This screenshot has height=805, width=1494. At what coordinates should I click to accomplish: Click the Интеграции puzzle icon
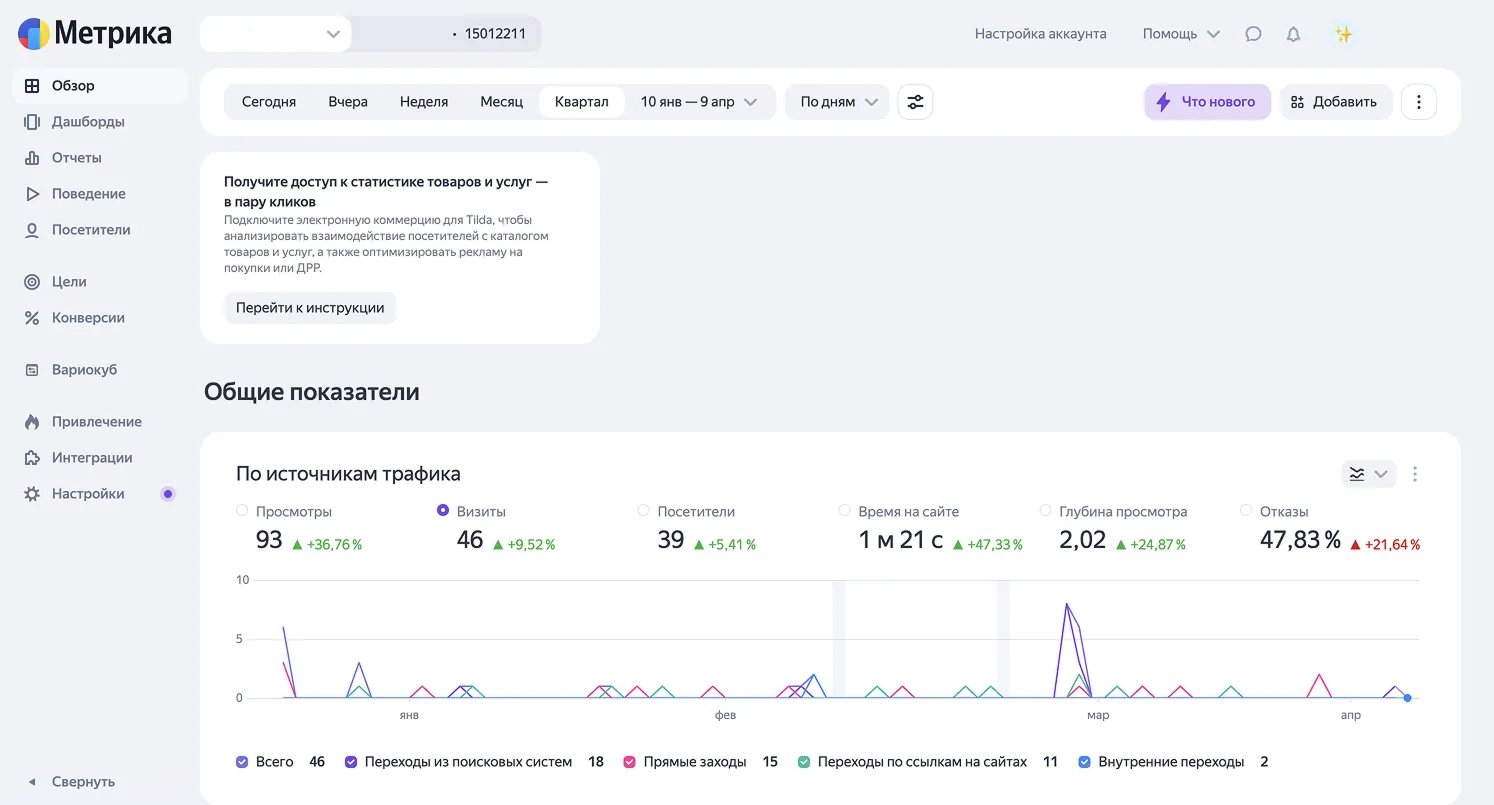[32, 458]
